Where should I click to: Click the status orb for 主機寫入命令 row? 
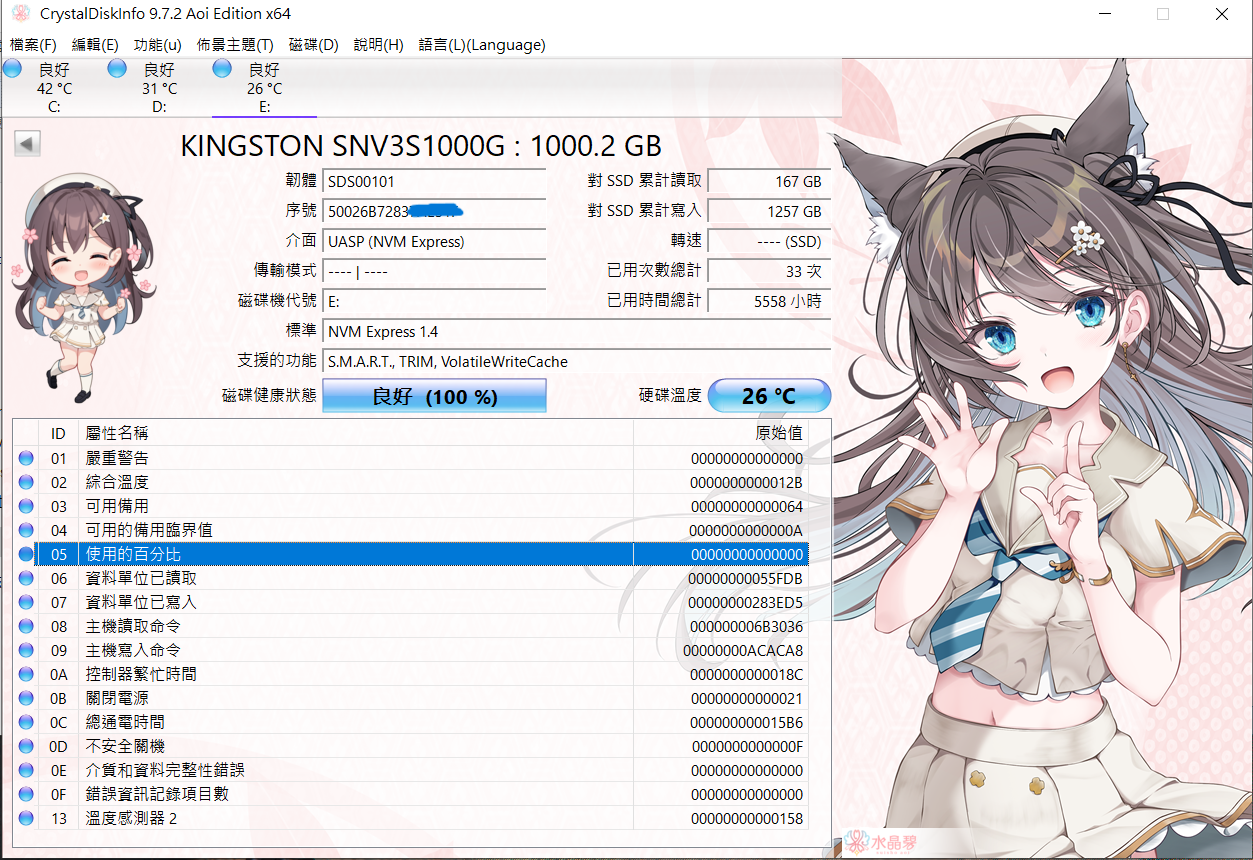click(26, 650)
